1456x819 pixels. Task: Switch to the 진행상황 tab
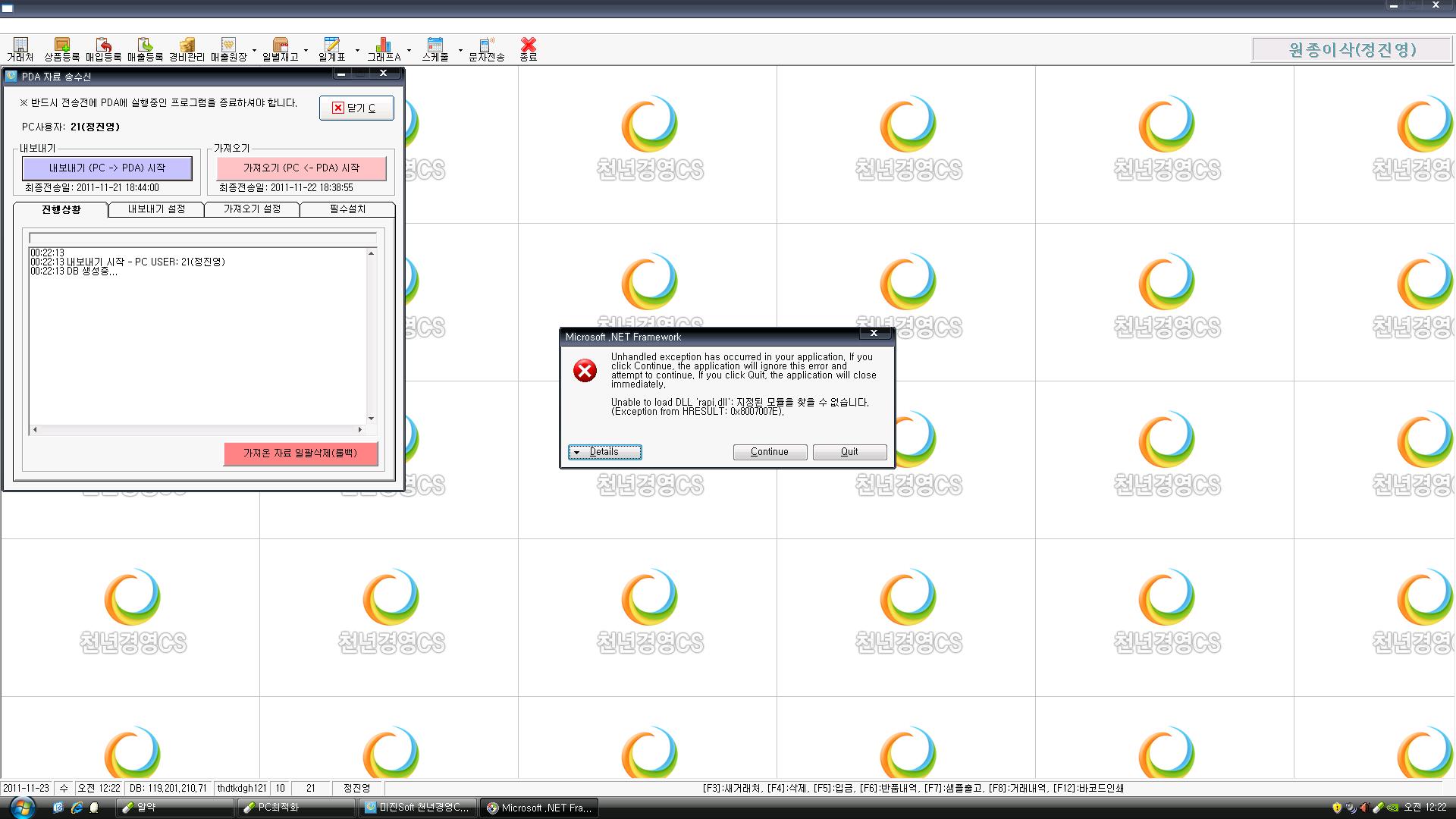[61, 209]
